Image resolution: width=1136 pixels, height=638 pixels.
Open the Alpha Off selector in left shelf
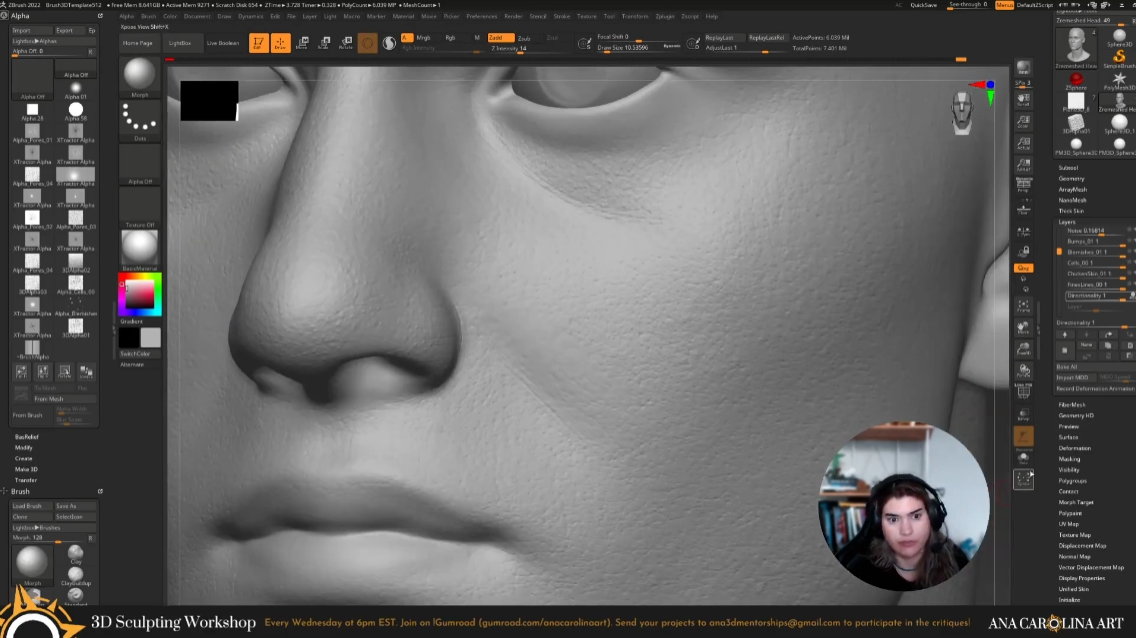coord(139,164)
